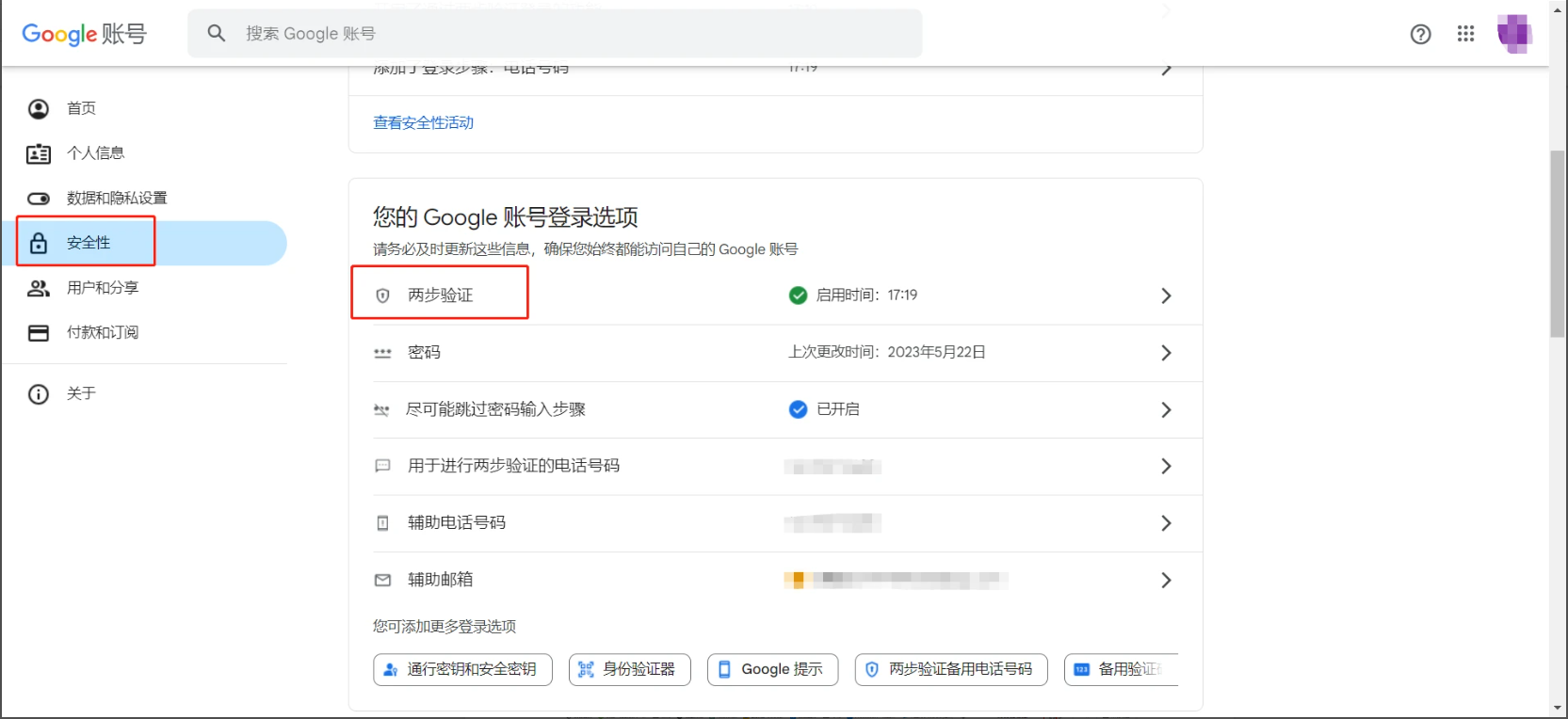
Task: Click the shield icon beside 两步验证
Action: coord(382,296)
